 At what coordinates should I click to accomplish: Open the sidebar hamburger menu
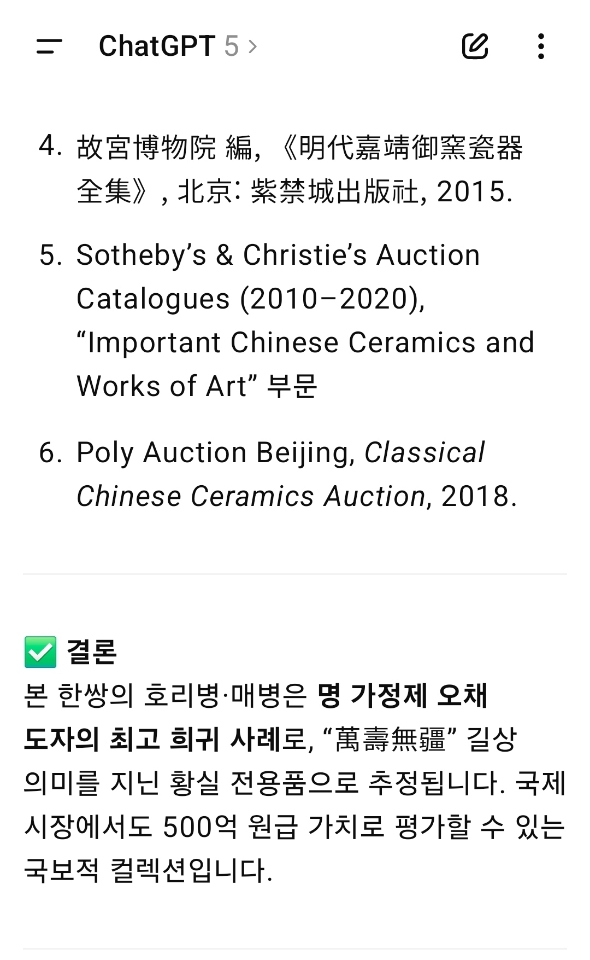[49, 46]
